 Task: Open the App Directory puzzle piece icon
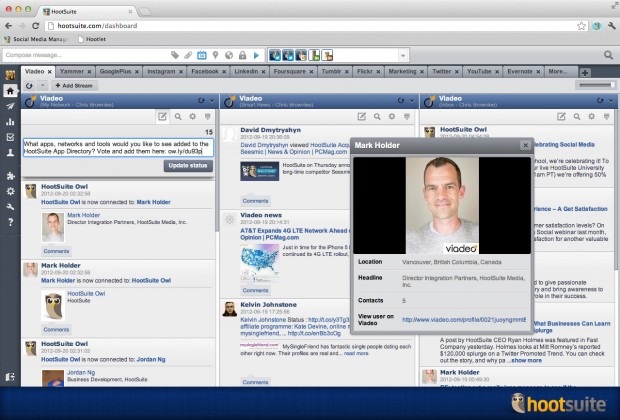point(10,176)
